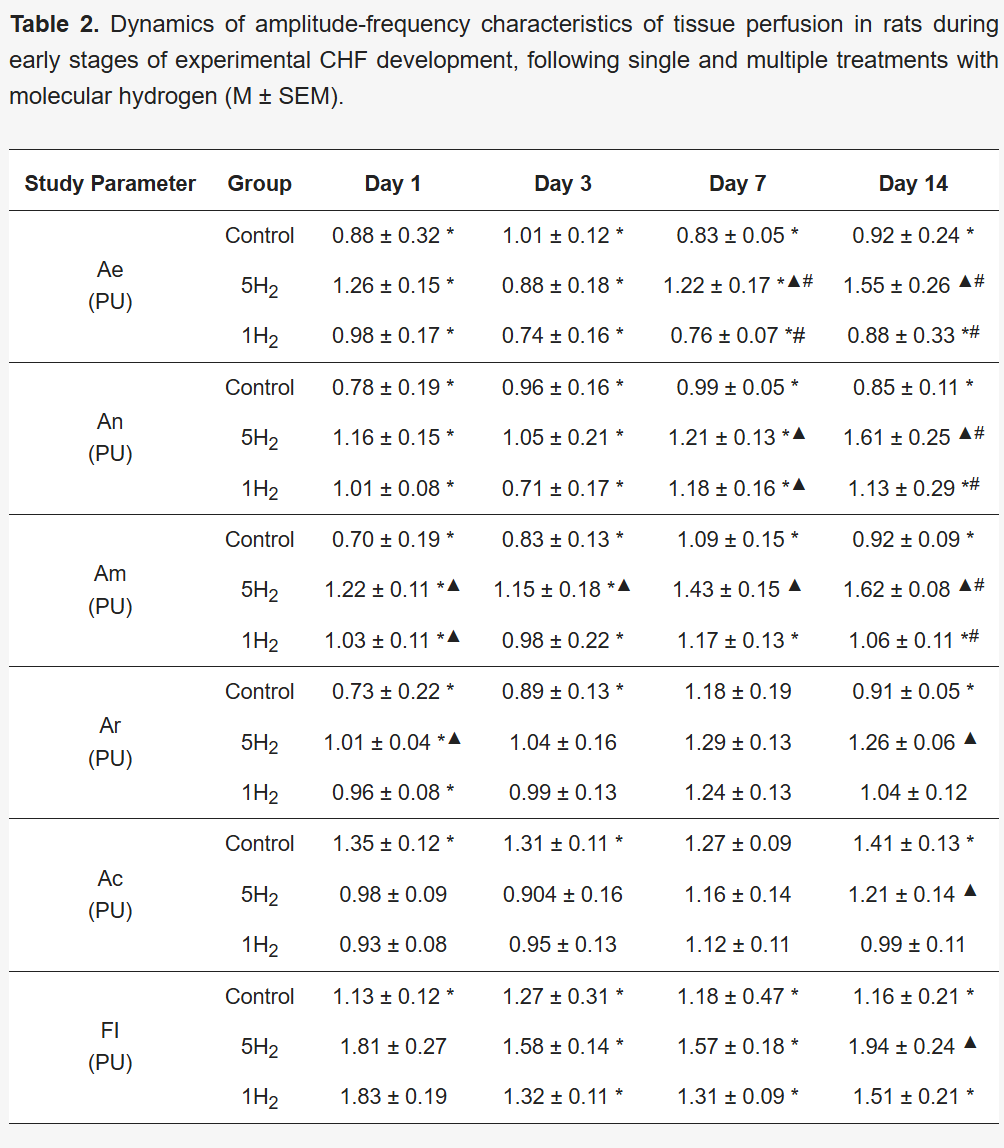Select the cell value 1.83 ± 0.19
Screen dimensions: 1004x1148
click(x=393, y=1097)
